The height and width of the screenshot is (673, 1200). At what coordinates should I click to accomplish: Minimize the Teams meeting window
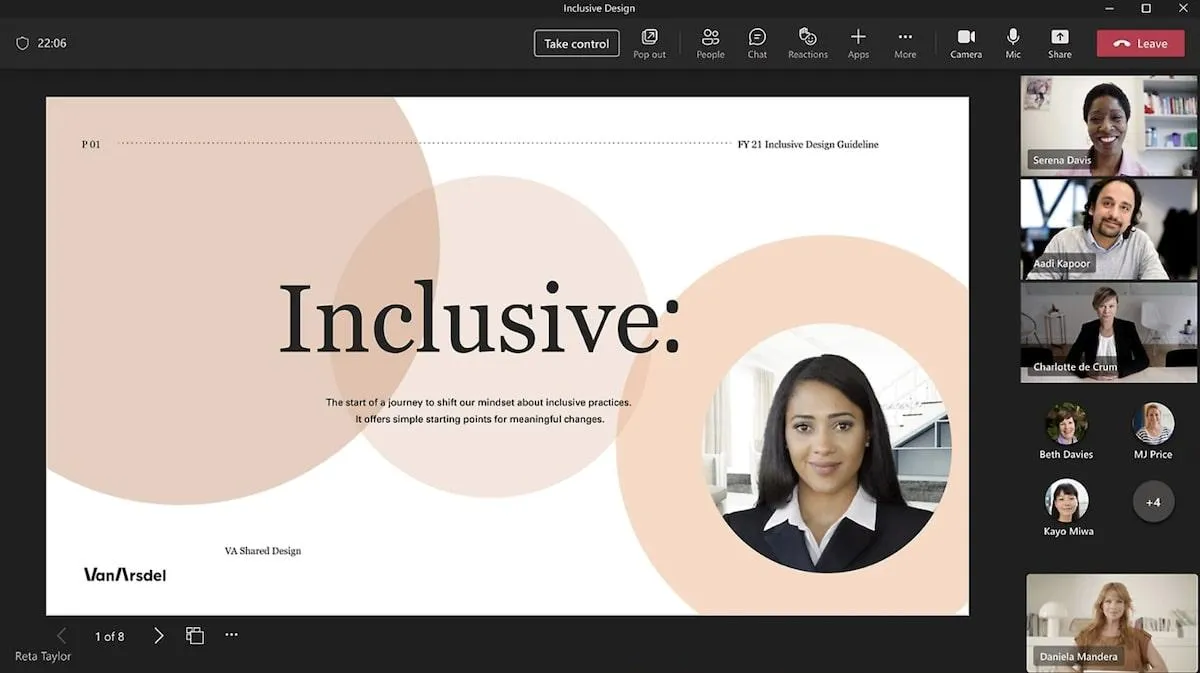click(x=1110, y=8)
